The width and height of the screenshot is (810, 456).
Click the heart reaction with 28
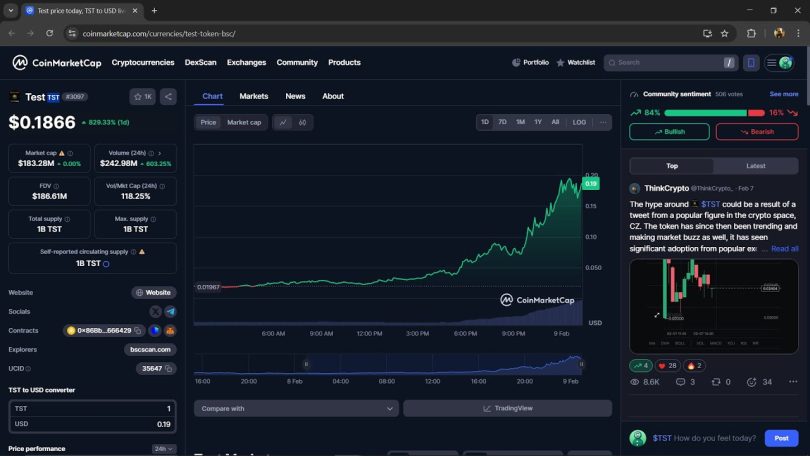tap(667, 366)
